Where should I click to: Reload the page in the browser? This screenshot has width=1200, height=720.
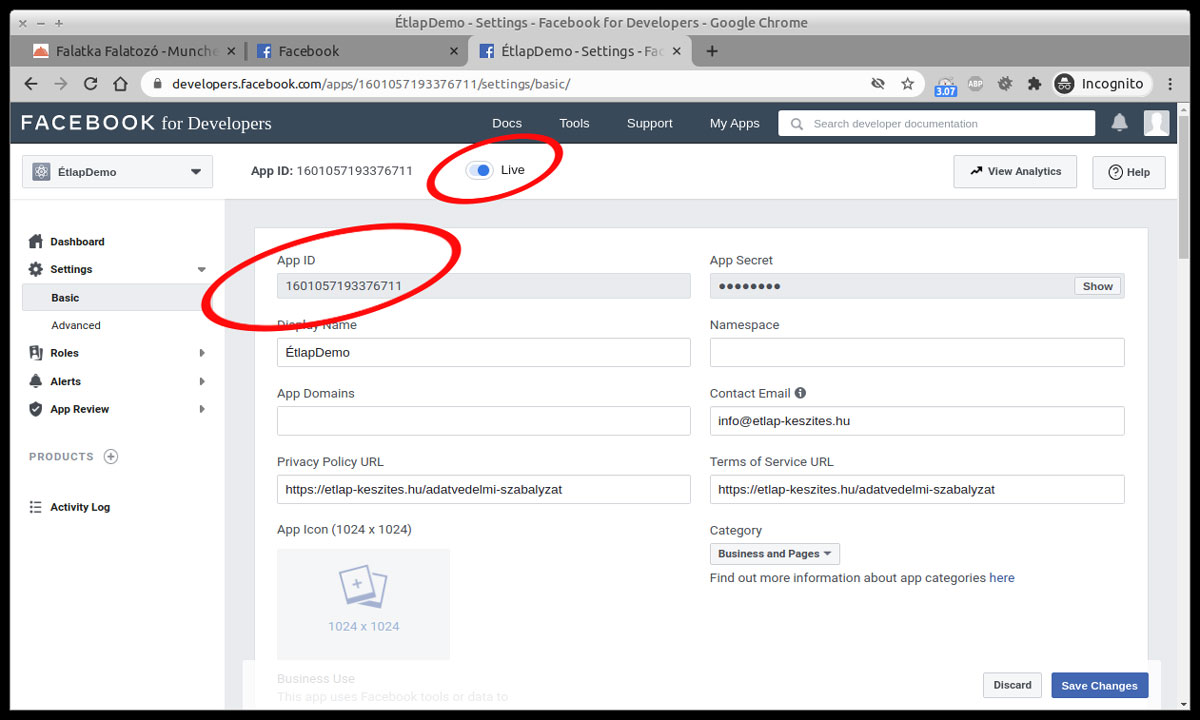[91, 84]
